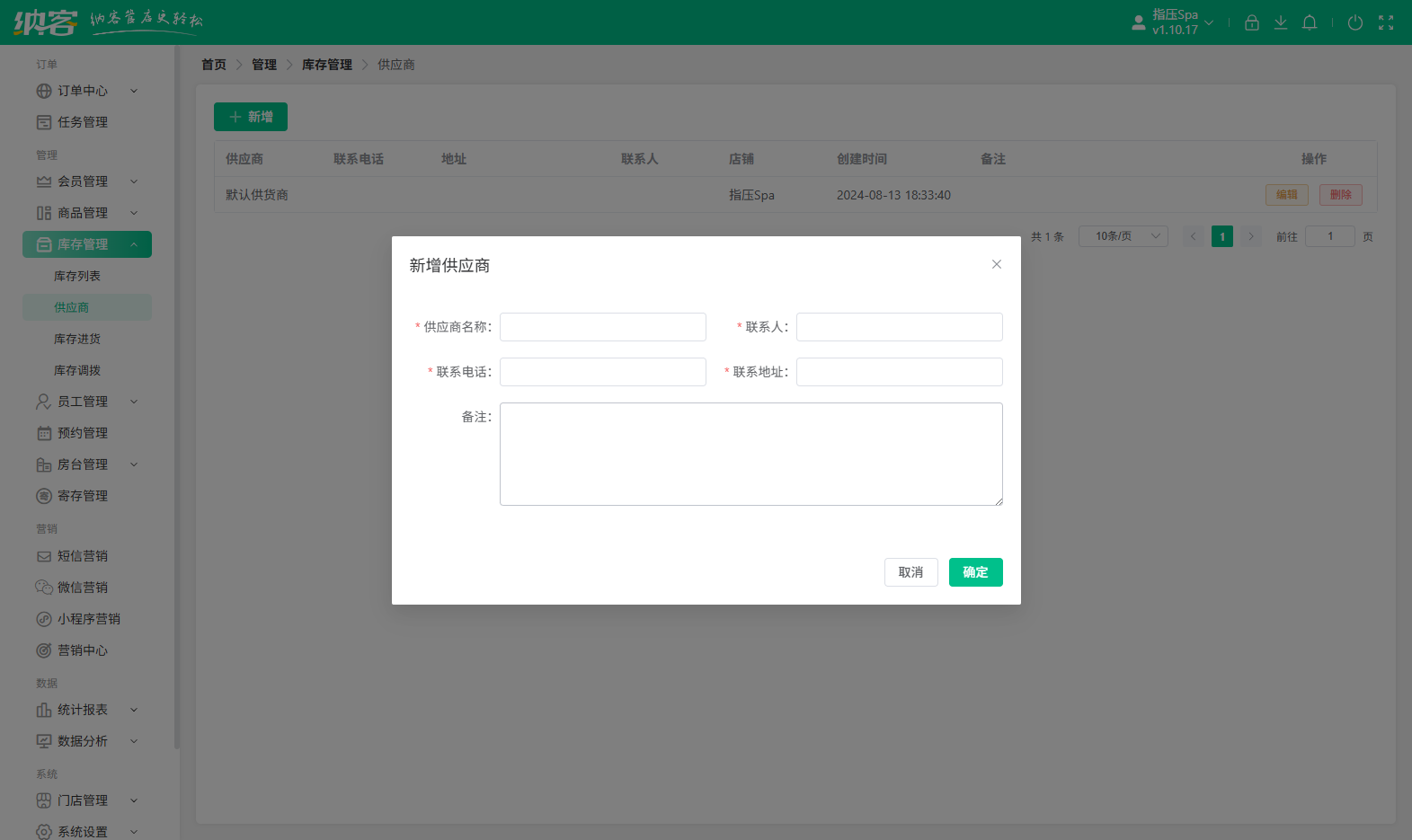The height and width of the screenshot is (840, 1412).
Task: Open the 指压Spa account dropdown
Action: 1173,22
